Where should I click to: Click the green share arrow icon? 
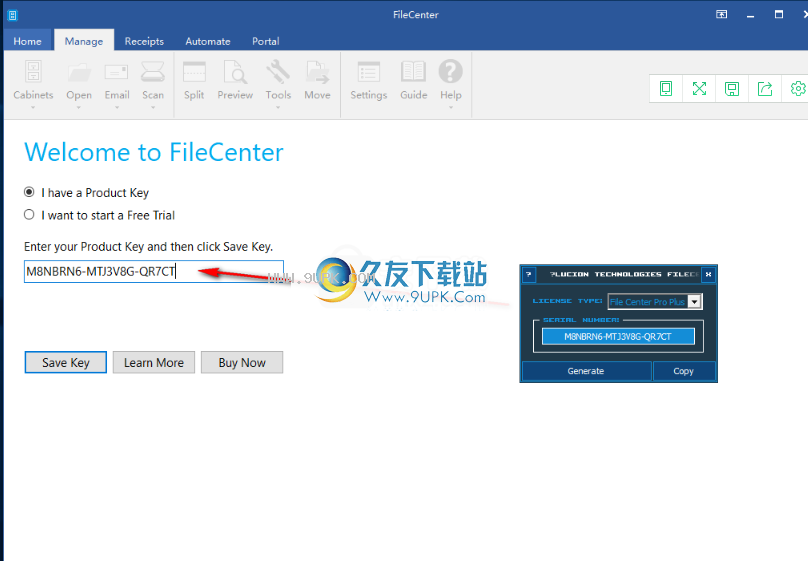click(765, 89)
